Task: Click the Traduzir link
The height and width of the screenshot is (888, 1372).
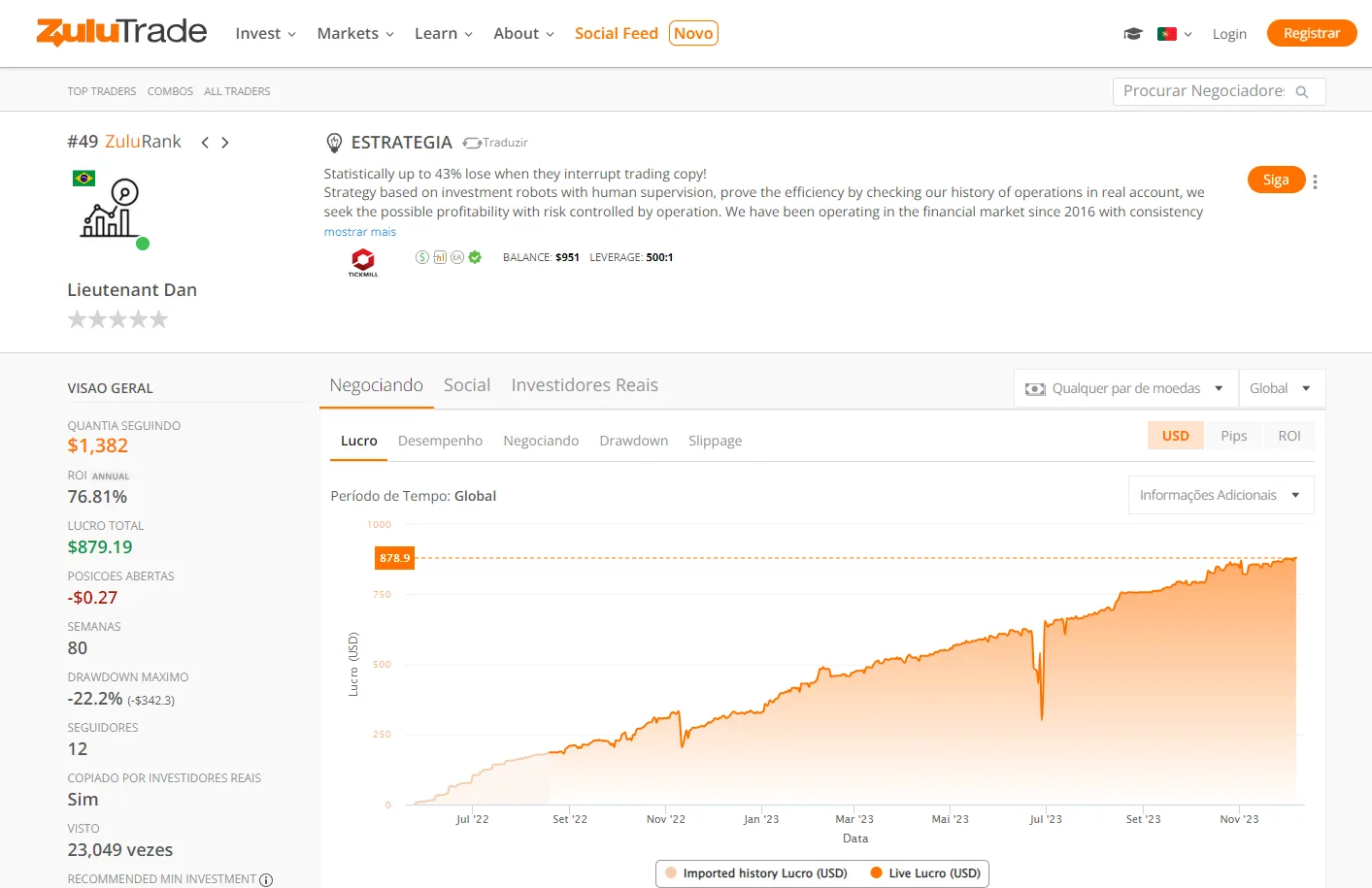Action: click(505, 143)
